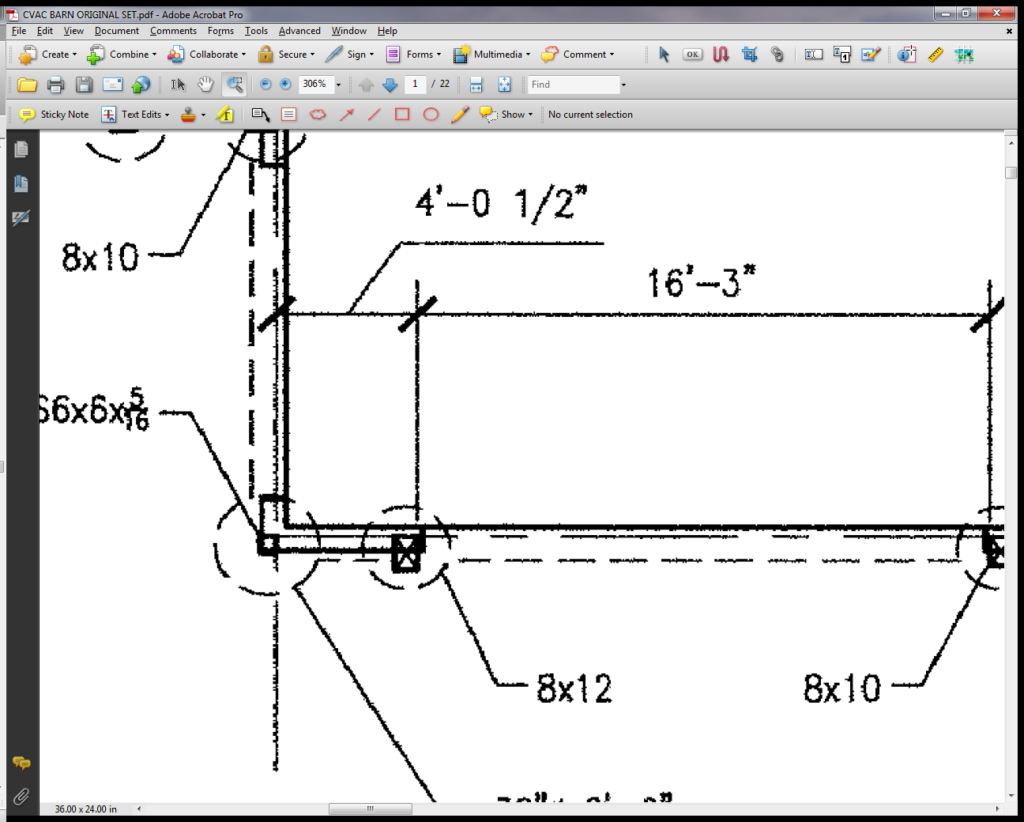Click the Find search field
Screen dimensions: 1024x822
click(573, 84)
